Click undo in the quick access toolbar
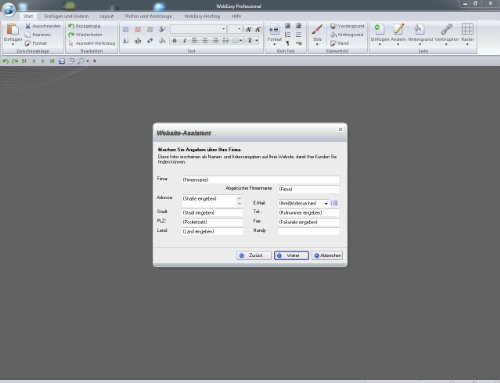 [x=5, y=61]
